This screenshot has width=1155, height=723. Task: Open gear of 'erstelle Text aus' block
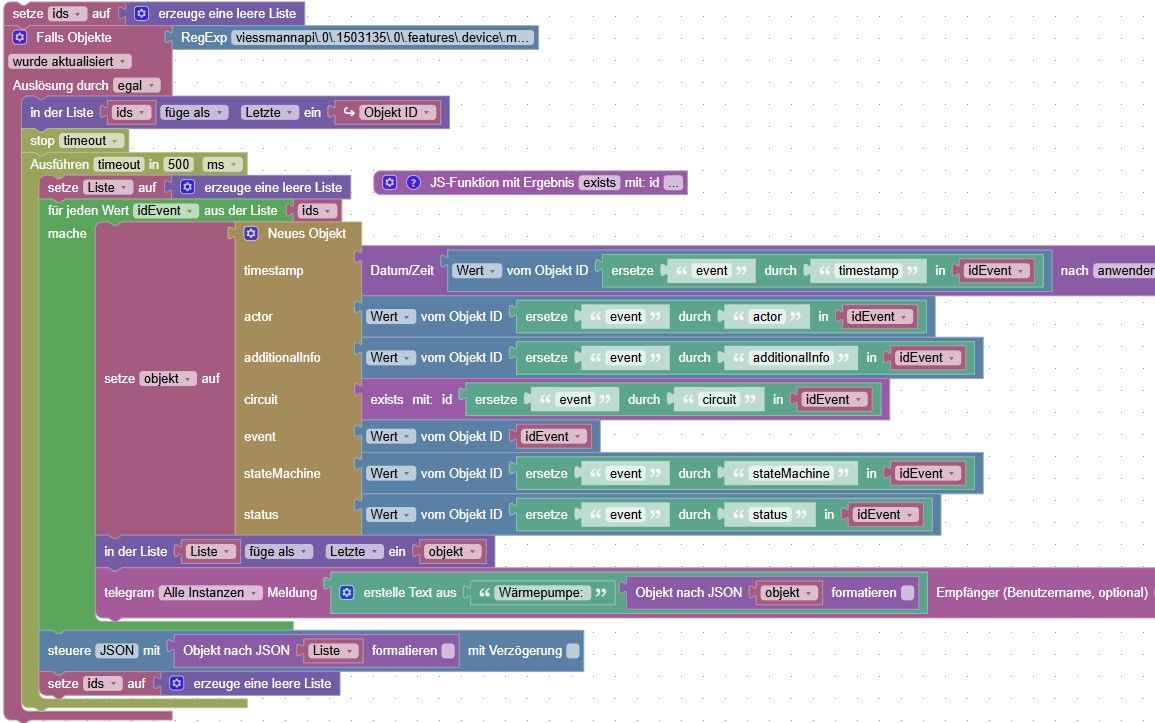(347, 593)
